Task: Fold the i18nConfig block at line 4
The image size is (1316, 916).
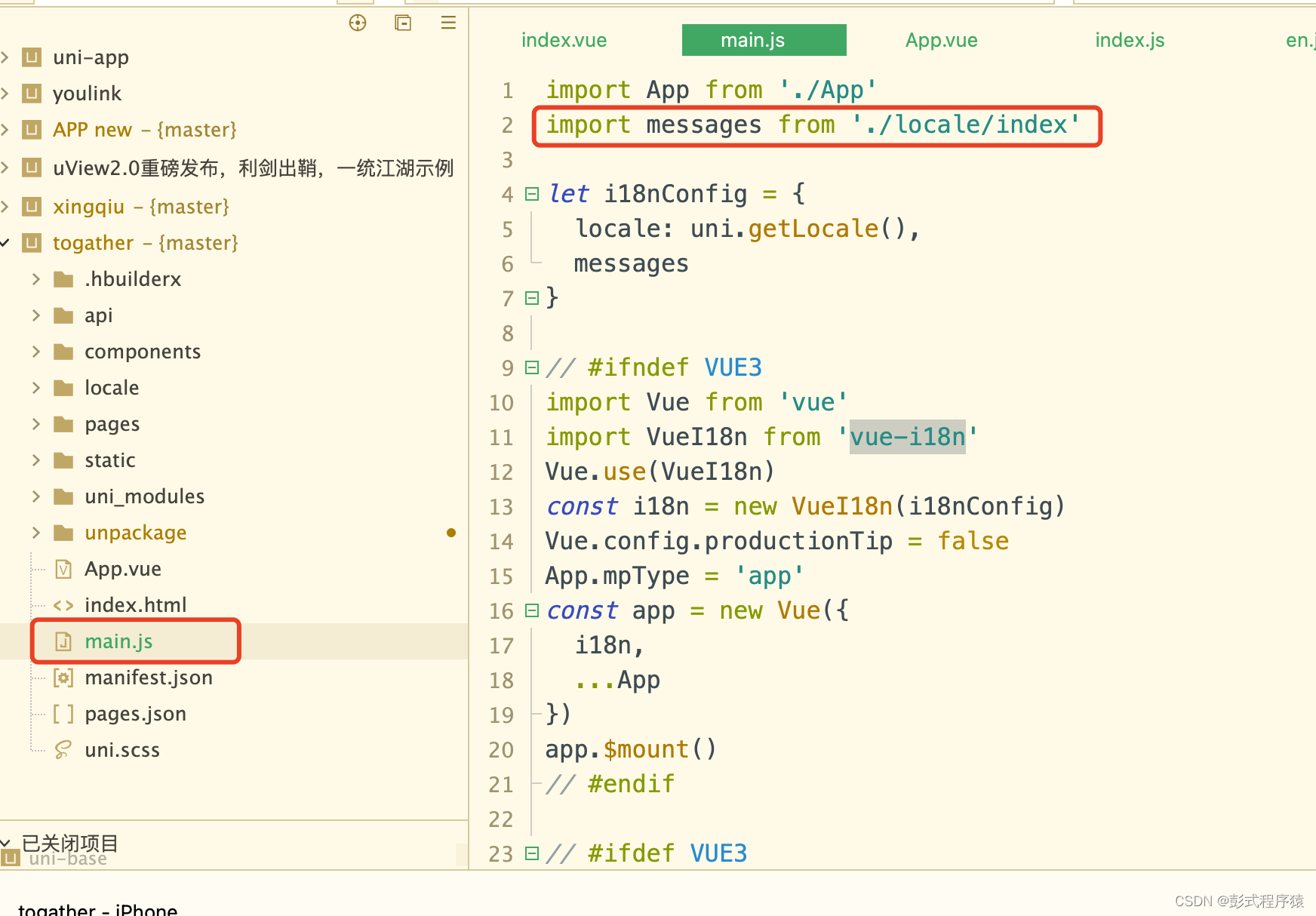Action: 532,195
